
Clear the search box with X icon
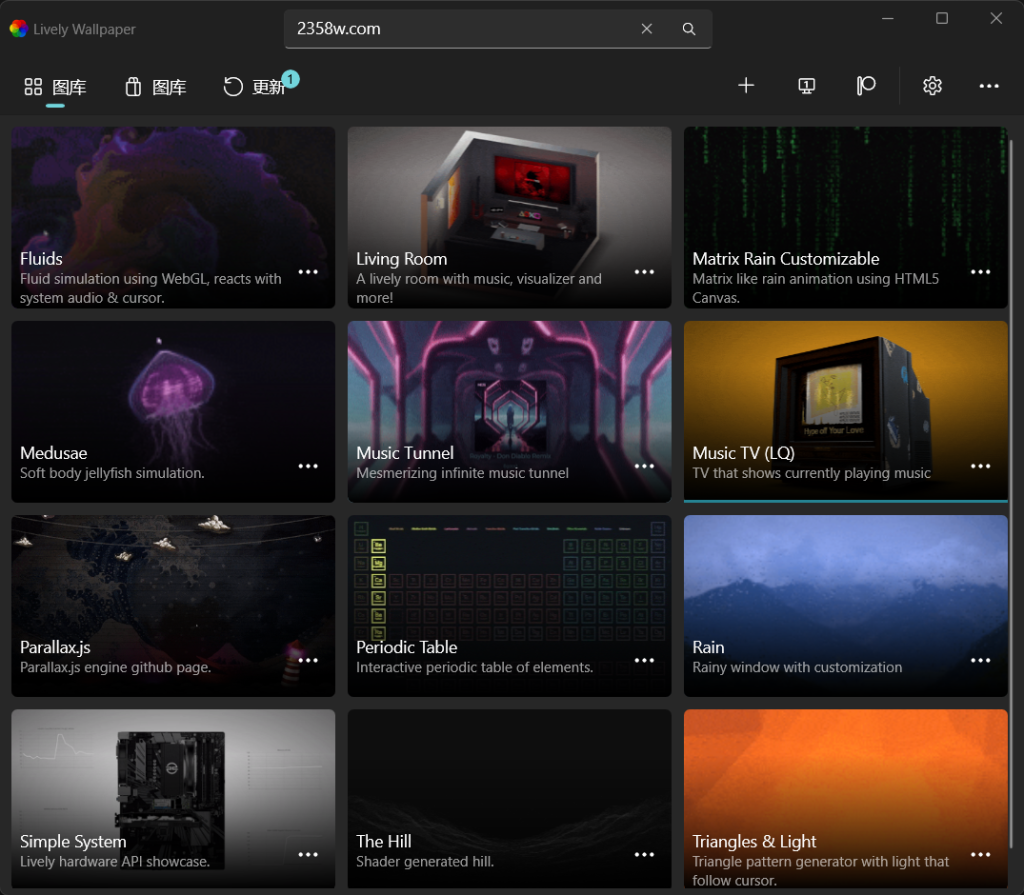(x=647, y=29)
